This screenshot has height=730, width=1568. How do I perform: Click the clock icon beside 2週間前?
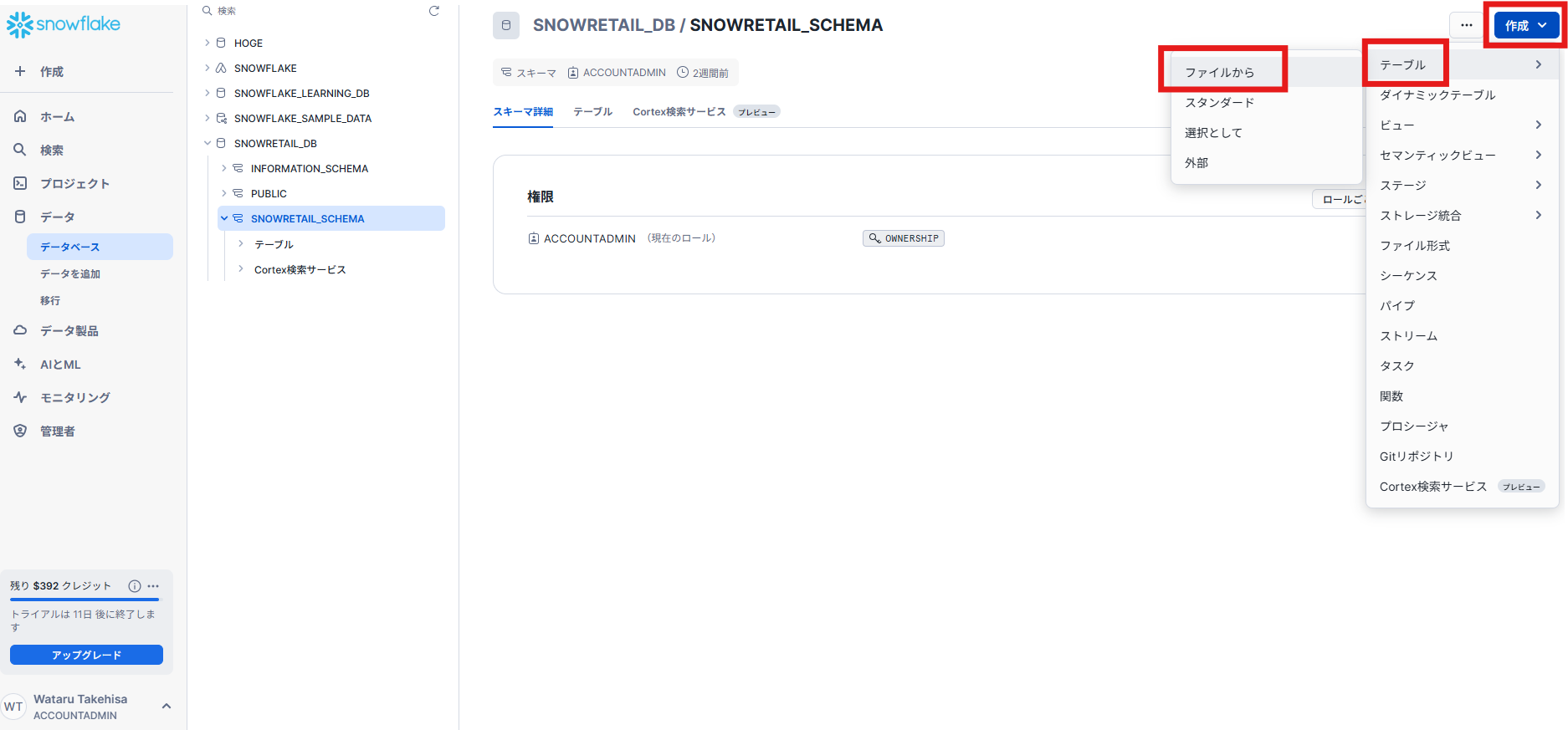pos(682,73)
